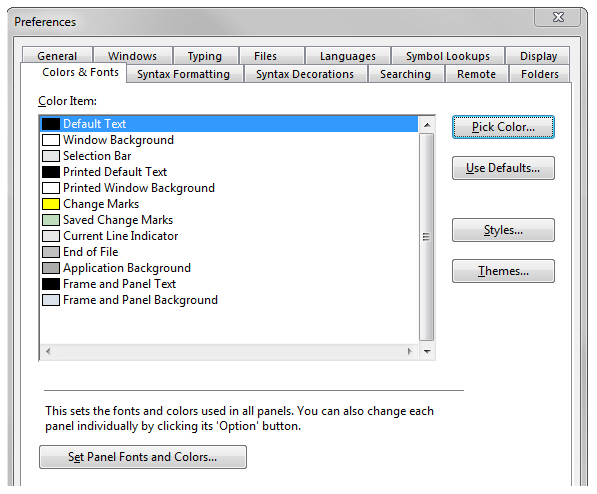
Task: Click the horizontal scrollbar right arrow
Action: click(410, 352)
